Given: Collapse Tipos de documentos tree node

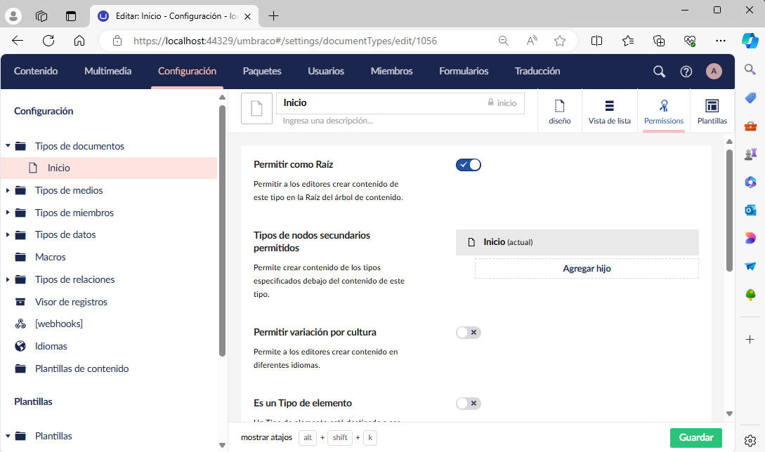Looking at the screenshot, I should tap(8, 145).
